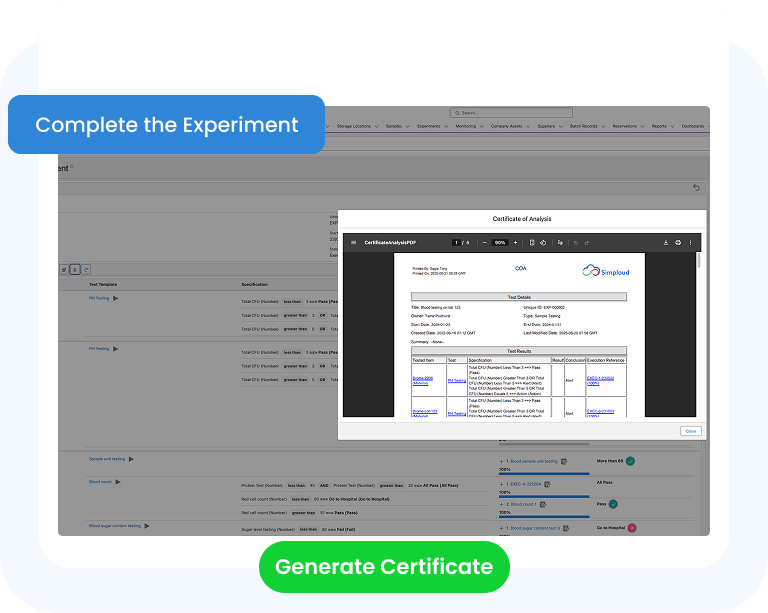Click play icon beside Sample unit testing
Viewport: 768px width, 613px height.
point(131,459)
